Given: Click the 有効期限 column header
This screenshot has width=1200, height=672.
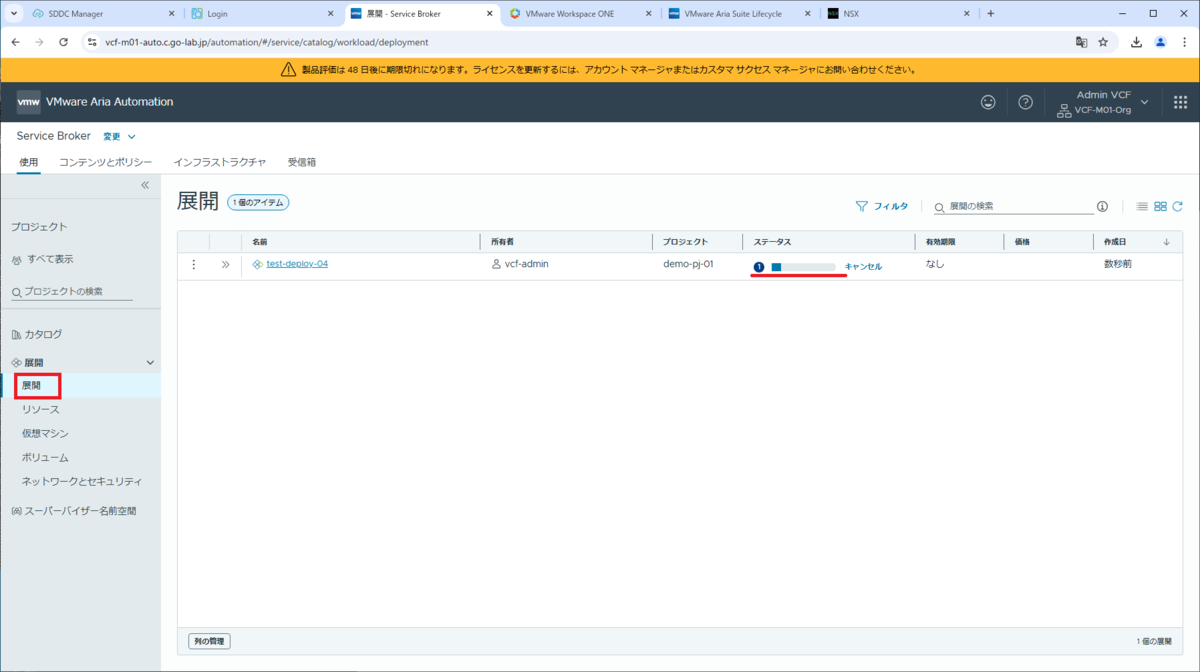Looking at the screenshot, I should point(941,242).
